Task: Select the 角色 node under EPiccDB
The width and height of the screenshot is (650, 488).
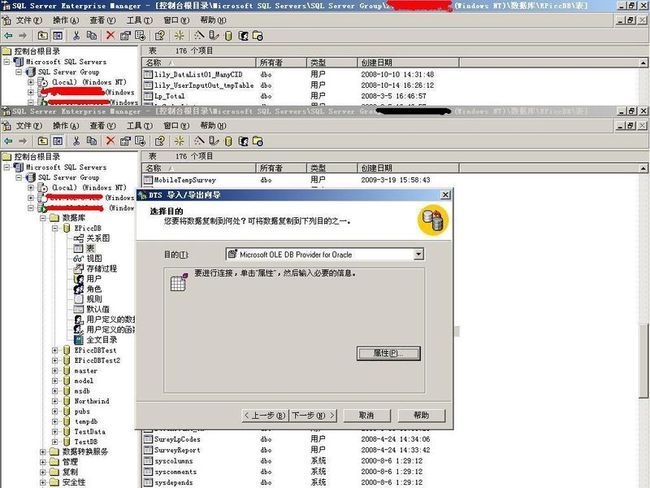Action: (x=94, y=289)
